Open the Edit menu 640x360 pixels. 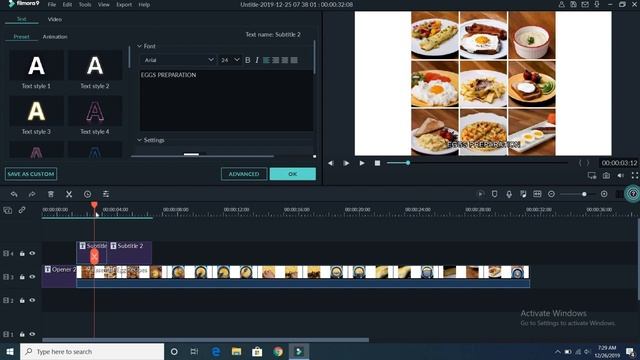pyautogui.click(x=67, y=4)
